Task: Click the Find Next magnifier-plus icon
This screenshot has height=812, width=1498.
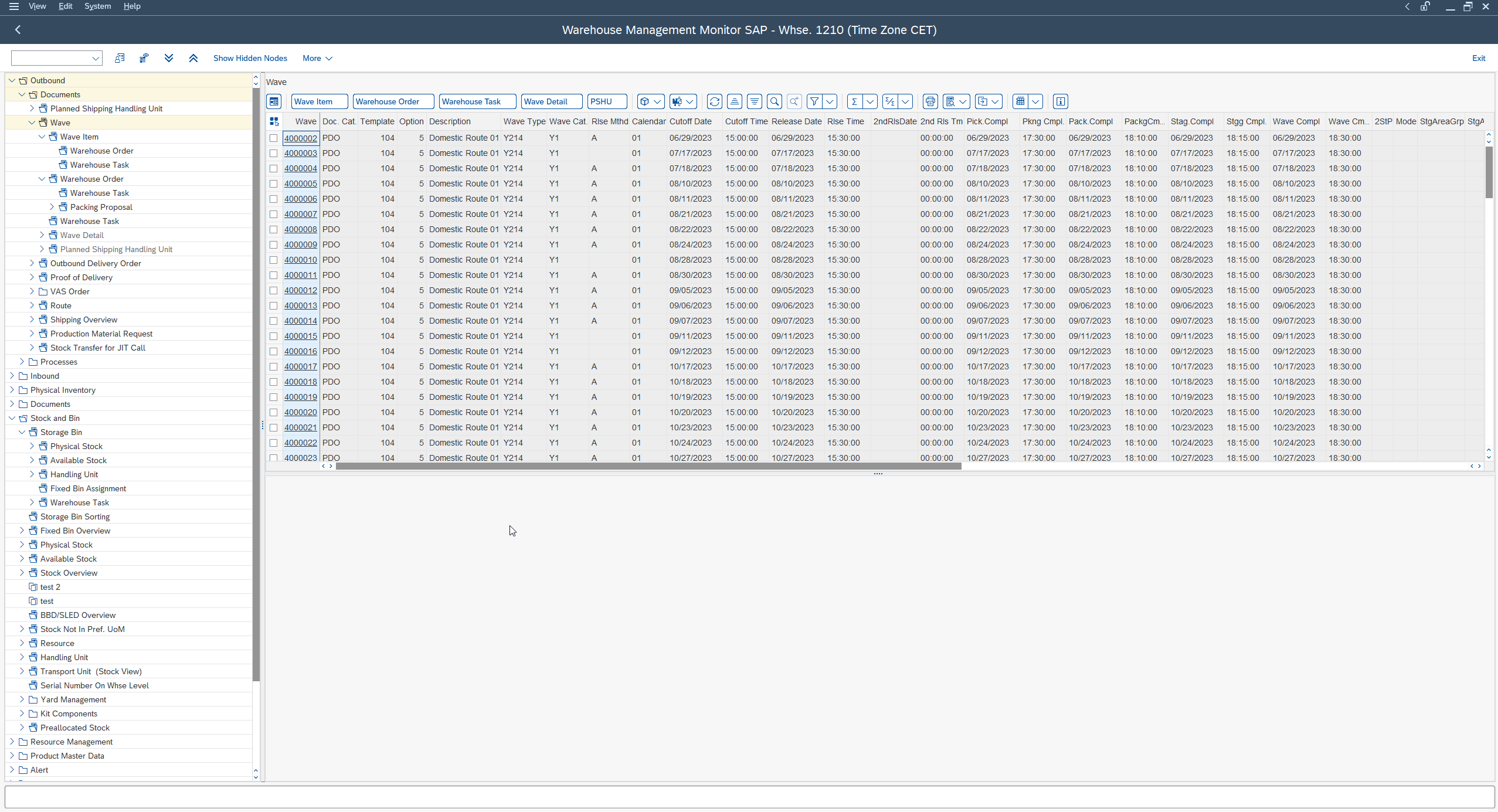Action: tap(794, 101)
